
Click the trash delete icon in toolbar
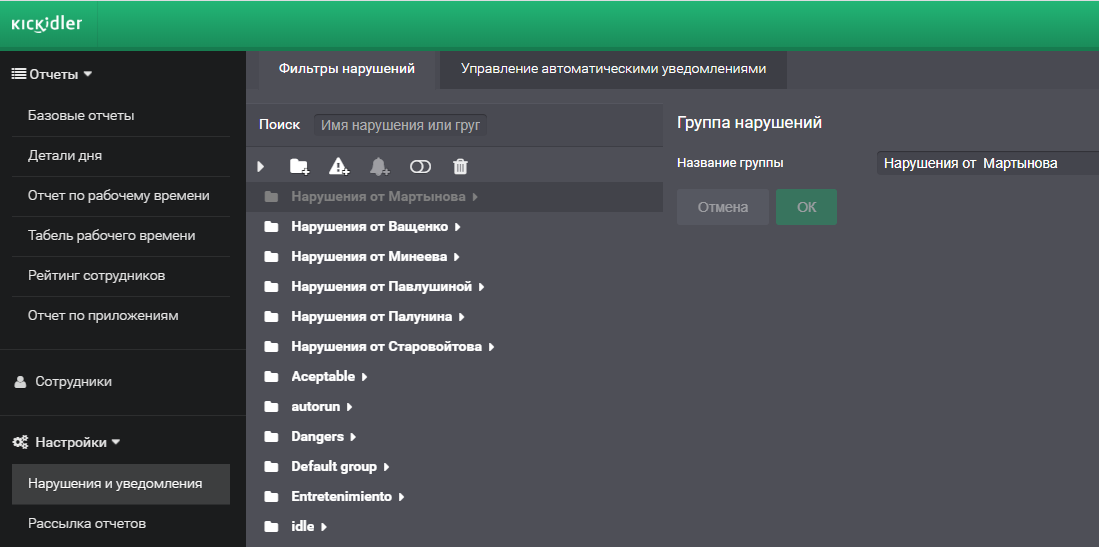[x=460, y=166]
